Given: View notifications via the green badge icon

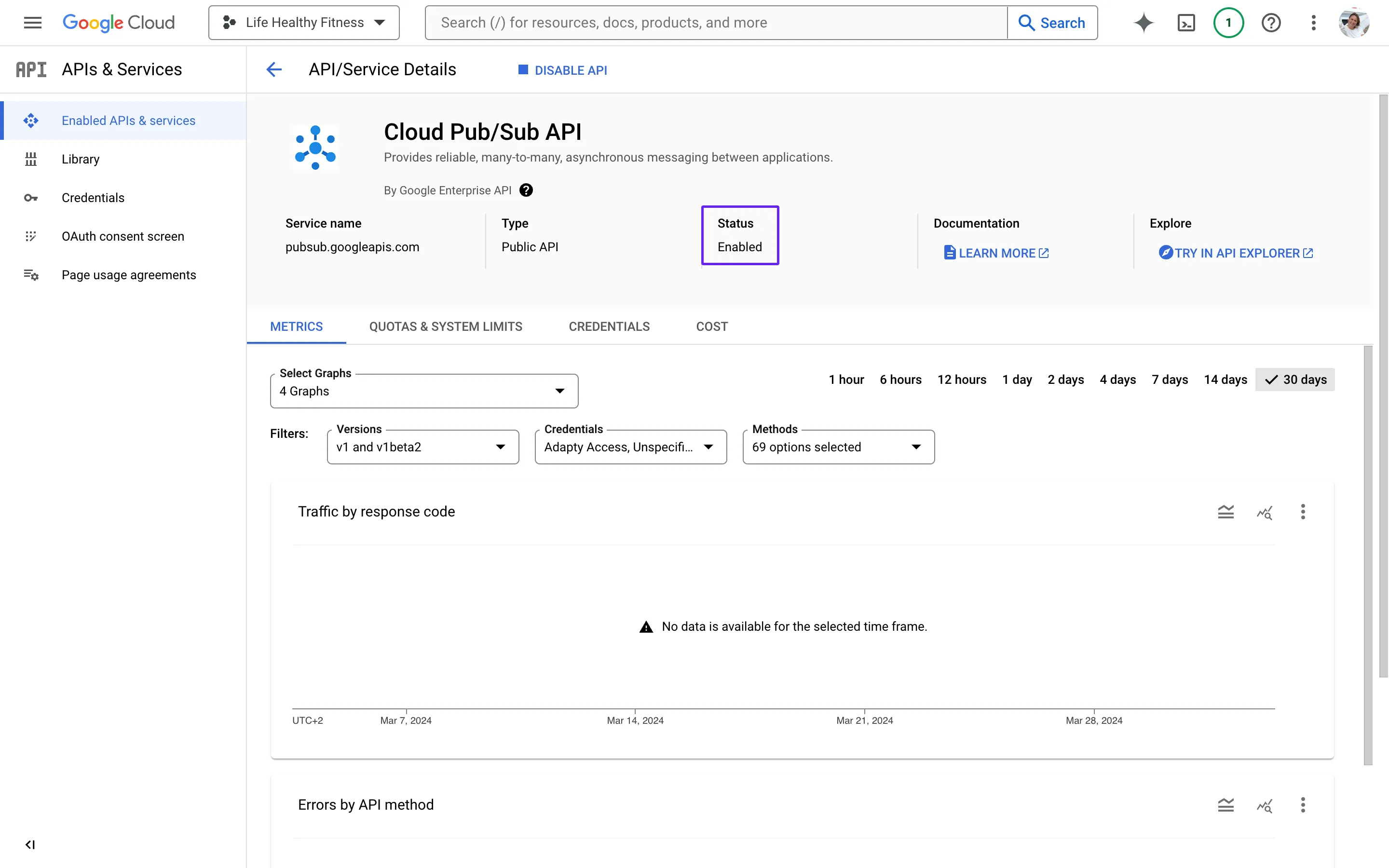Looking at the screenshot, I should pos(1228,22).
